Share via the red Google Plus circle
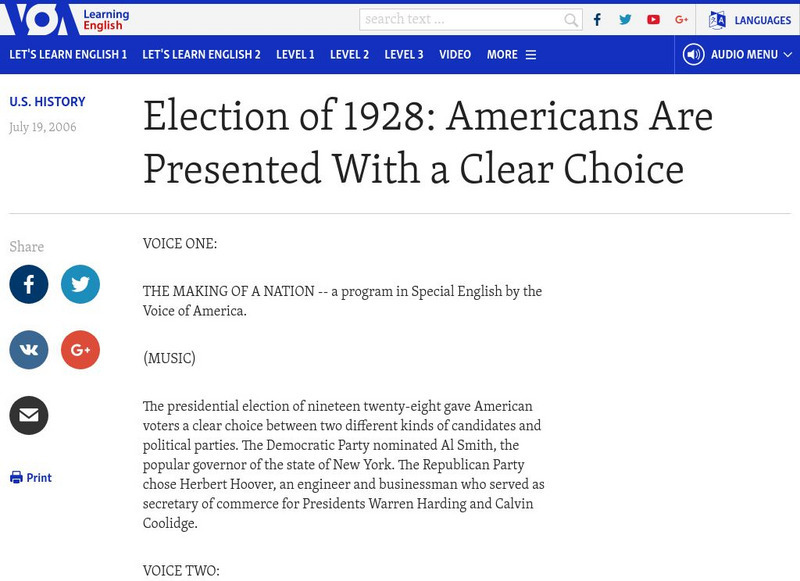Viewport: 800px width, 581px height. (x=80, y=349)
